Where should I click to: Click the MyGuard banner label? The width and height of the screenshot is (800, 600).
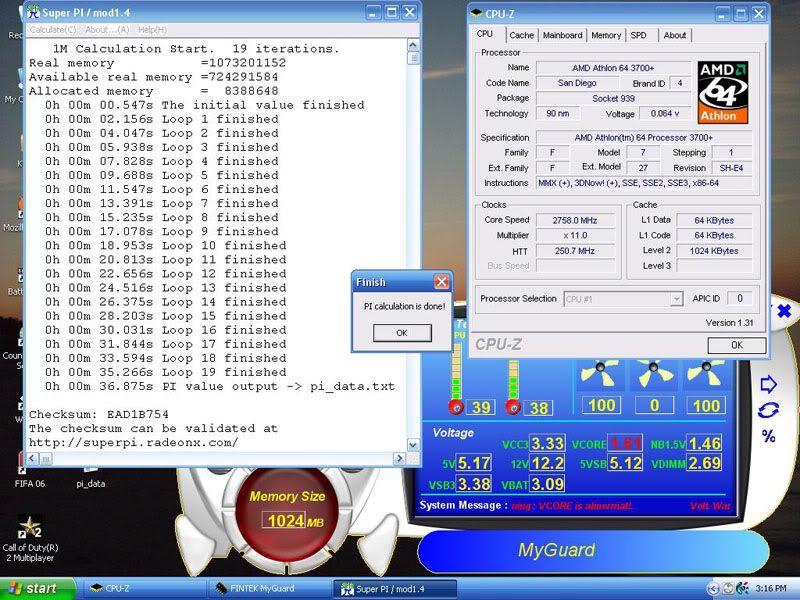557,549
